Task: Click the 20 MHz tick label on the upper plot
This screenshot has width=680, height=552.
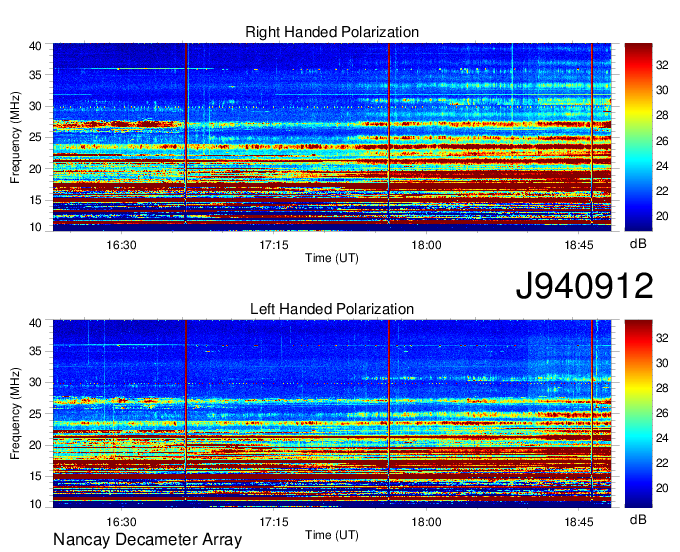Action: click(36, 169)
